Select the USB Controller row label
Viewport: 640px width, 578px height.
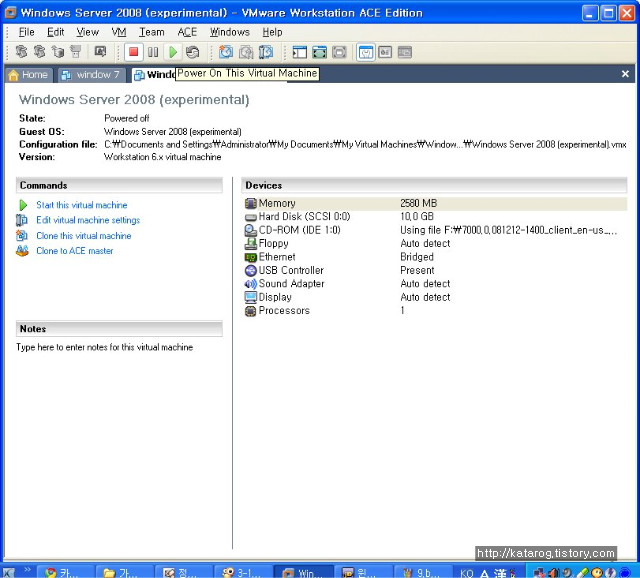[291, 270]
